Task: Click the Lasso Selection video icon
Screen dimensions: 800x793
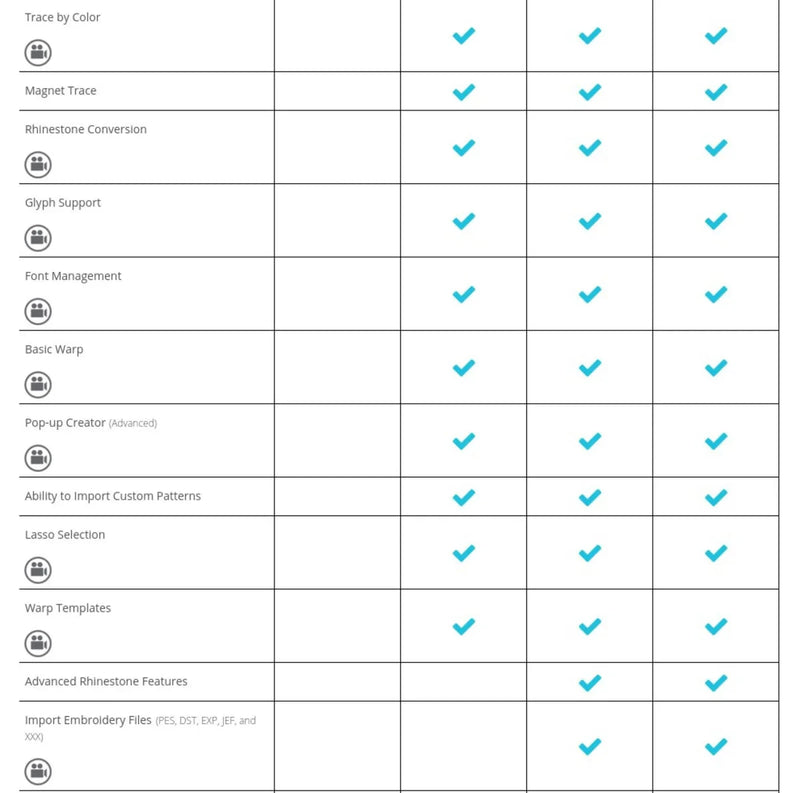Action: coord(38,570)
